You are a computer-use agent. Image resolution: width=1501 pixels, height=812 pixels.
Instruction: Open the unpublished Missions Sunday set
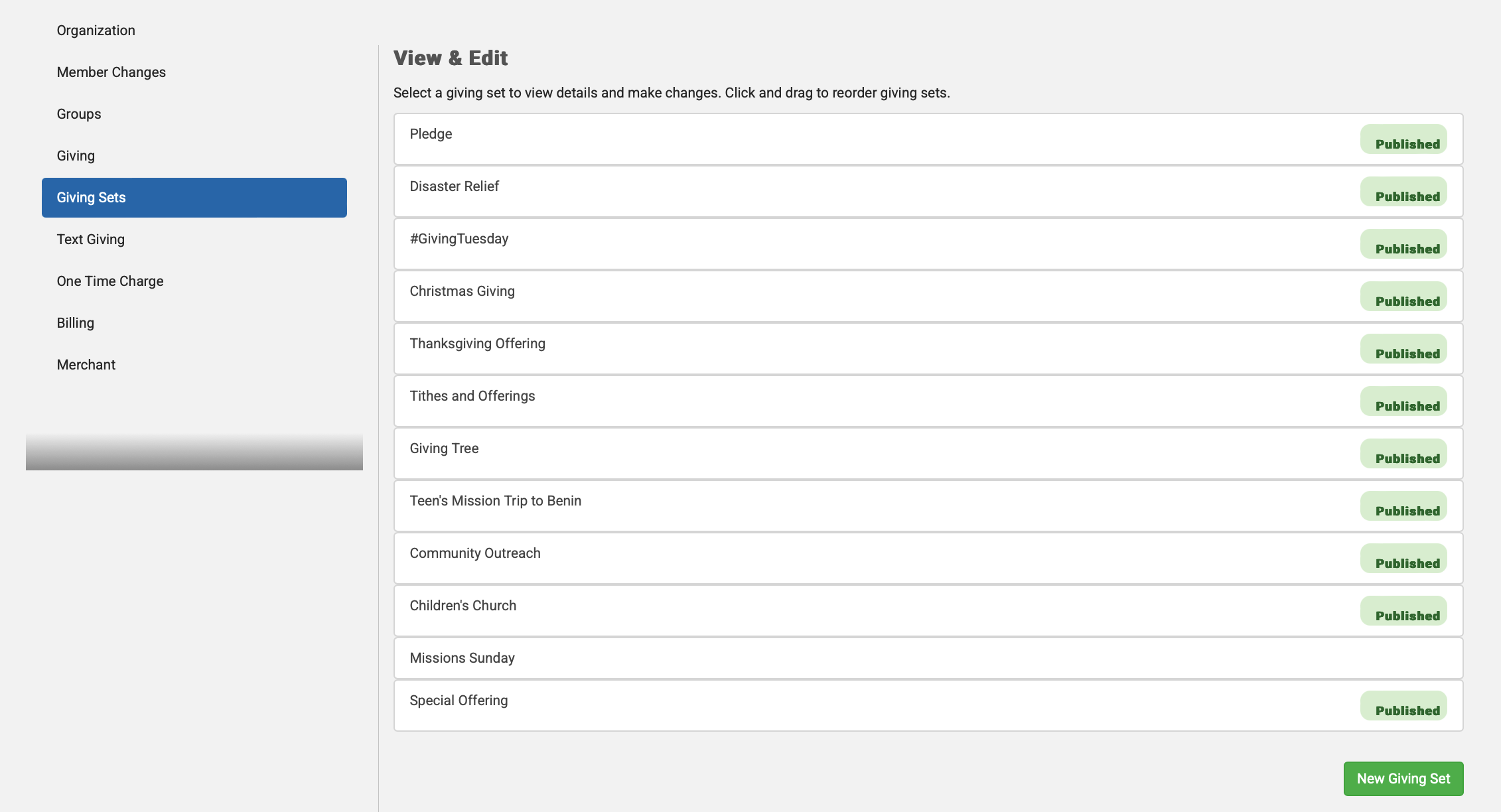pos(463,658)
